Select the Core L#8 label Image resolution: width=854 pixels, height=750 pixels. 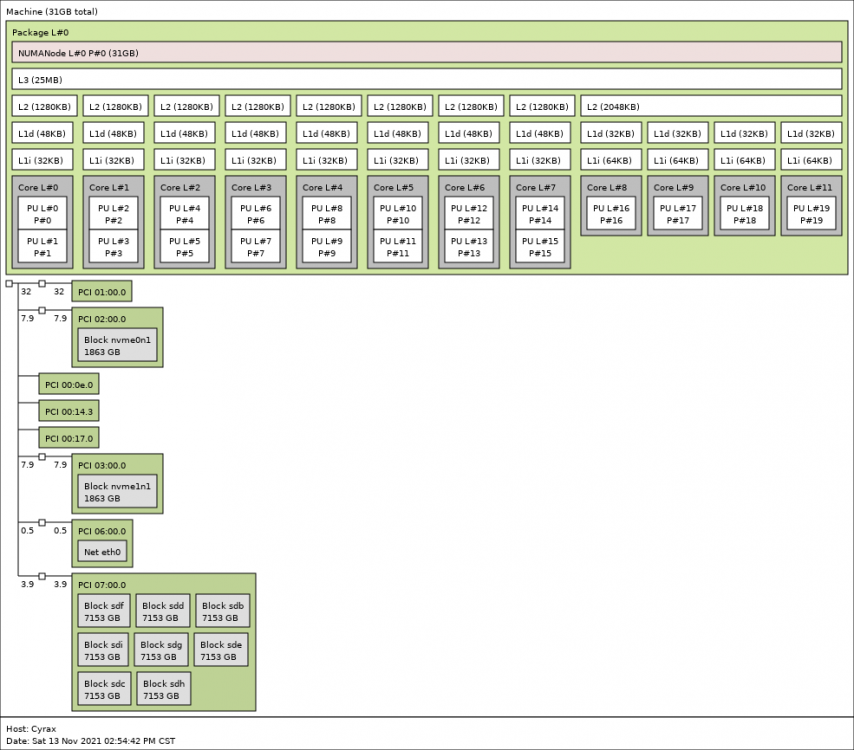607,187
